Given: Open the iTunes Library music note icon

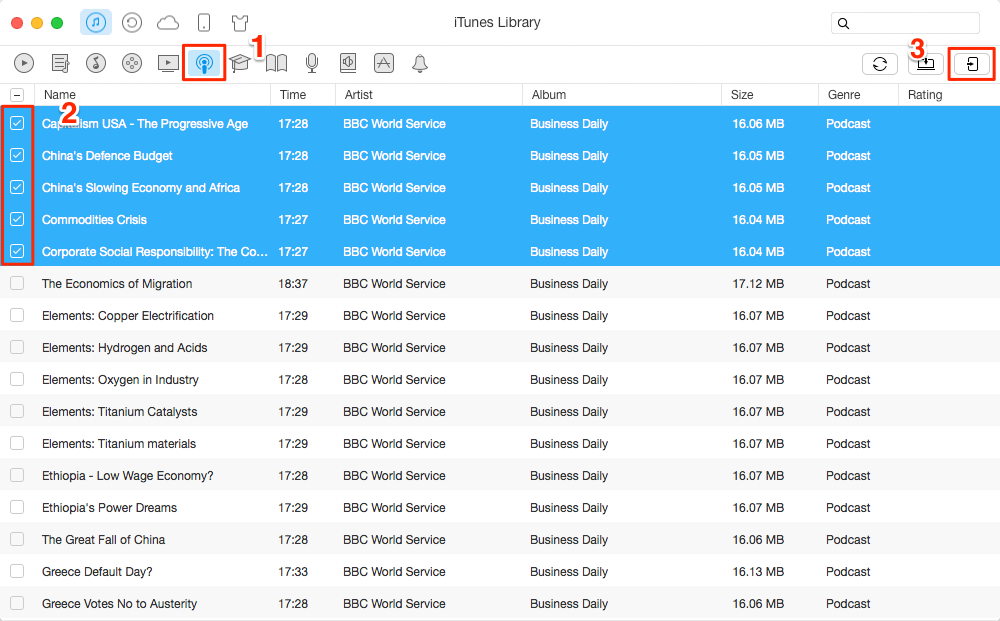Looking at the screenshot, I should [x=96, y=23].
